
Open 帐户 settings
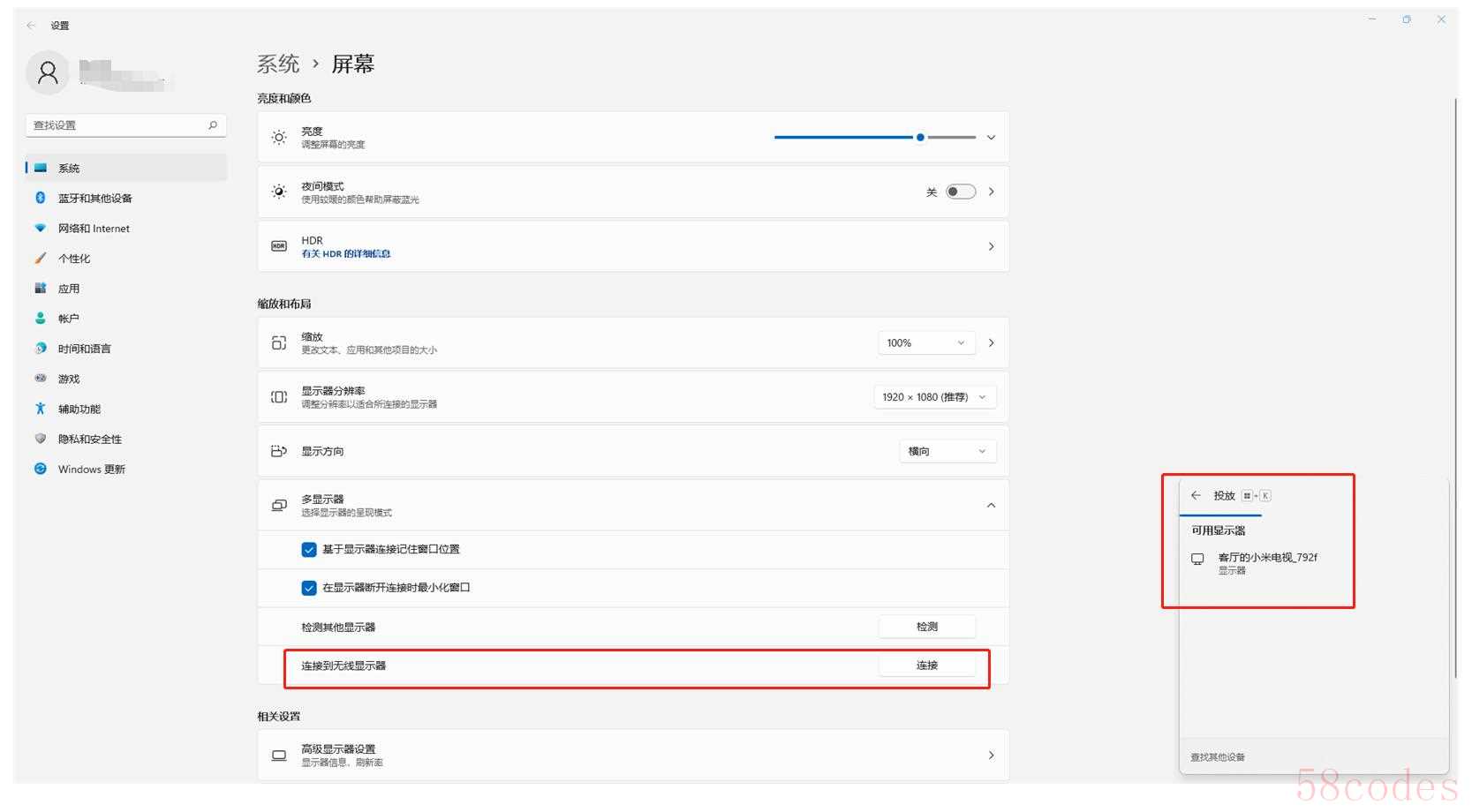(x=126, y=318)
